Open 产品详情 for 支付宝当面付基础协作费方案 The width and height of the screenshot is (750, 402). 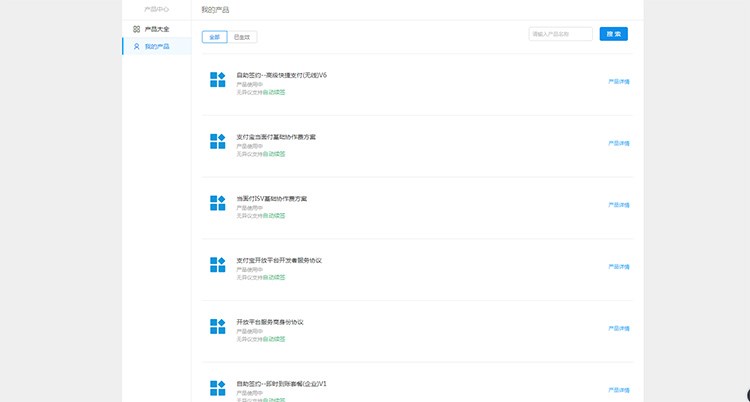pyautogui.click(x=619, y=144)
